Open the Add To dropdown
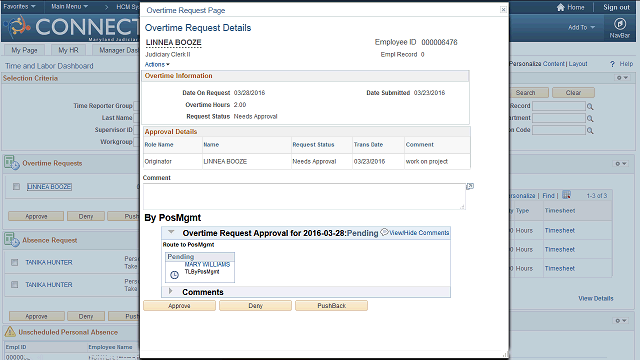The height and width of the screenshot is (360, 640). 581,27
